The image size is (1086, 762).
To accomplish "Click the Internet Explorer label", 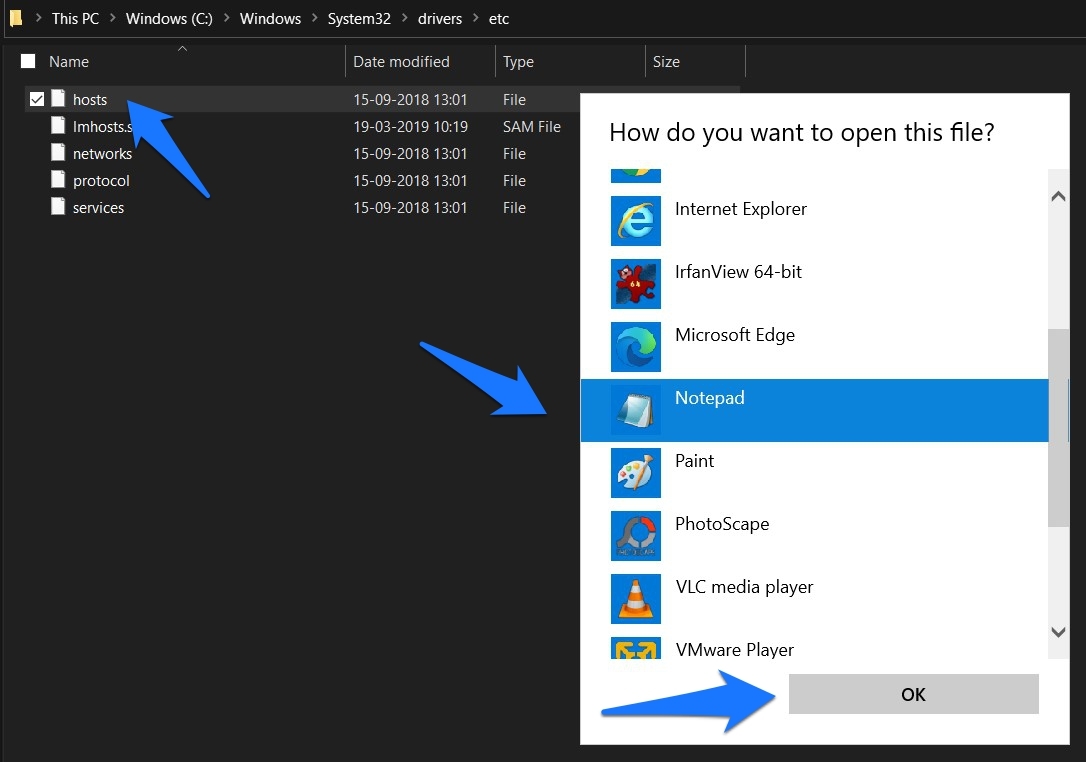I will coord(740,209).
